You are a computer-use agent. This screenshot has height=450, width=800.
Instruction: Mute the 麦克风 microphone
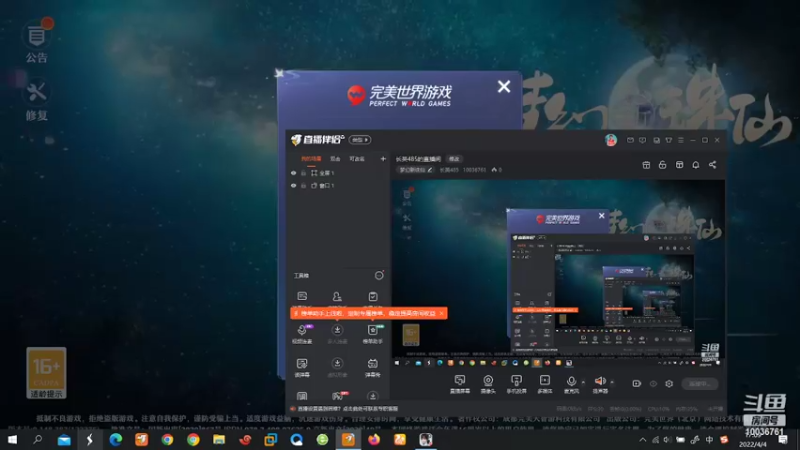pos(571,384)
